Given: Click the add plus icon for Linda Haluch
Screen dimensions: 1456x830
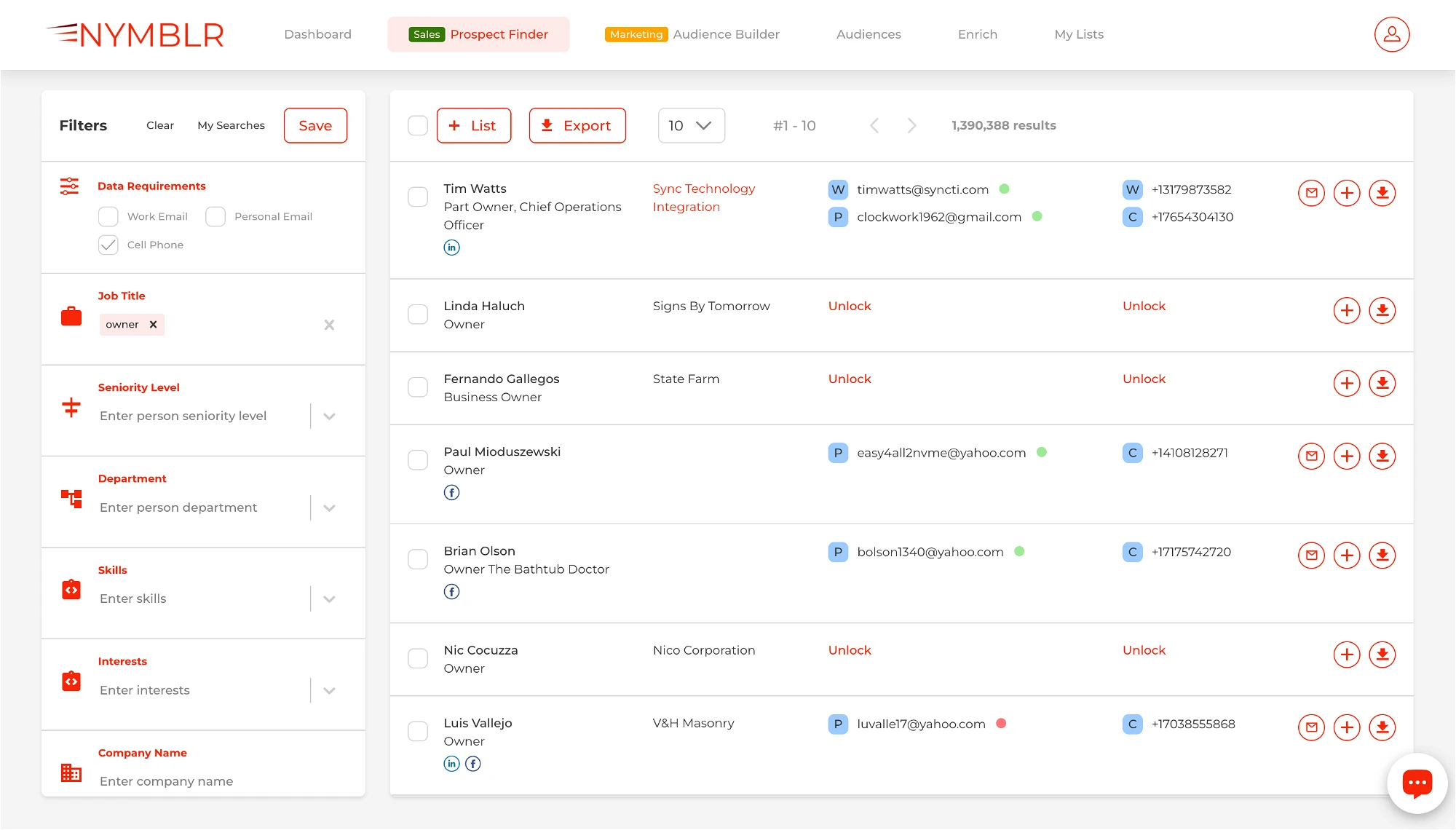Looking at the screenshot, I should pyautogui.click(x=1346, y=311).
